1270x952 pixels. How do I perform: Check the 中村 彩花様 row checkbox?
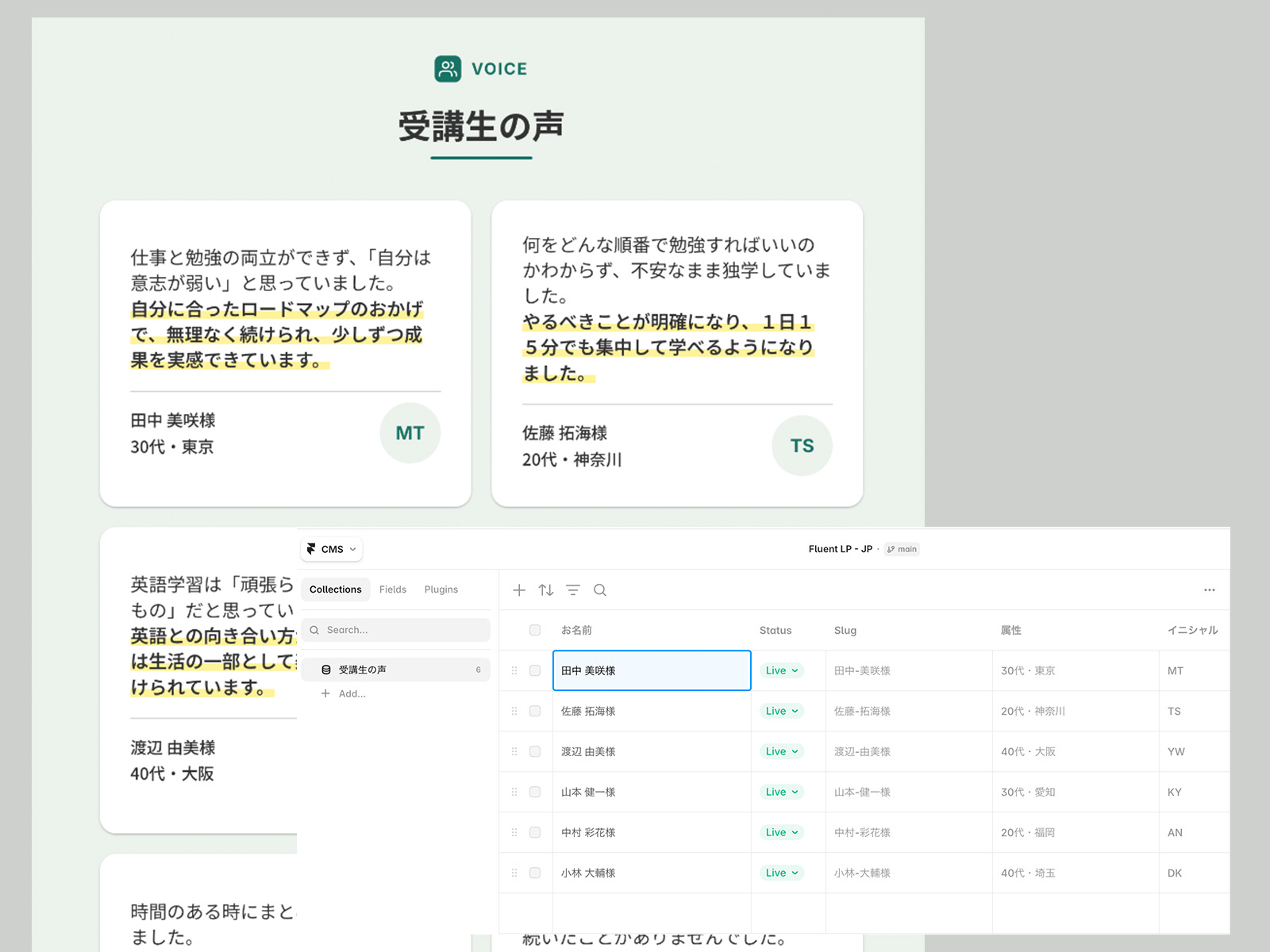[535, 832]
